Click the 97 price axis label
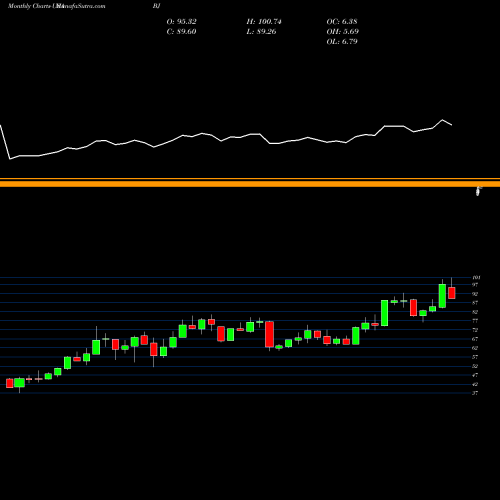The height and width of the screenshot is (500, 500). point(475,285)
